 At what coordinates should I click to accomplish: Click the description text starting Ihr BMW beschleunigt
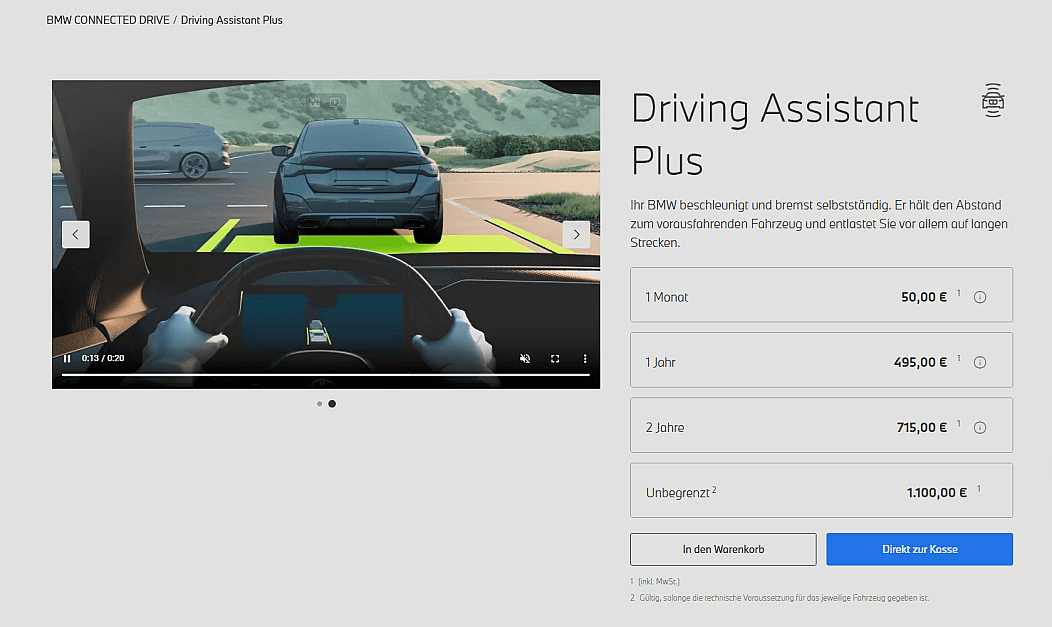[x=819, y=224]
